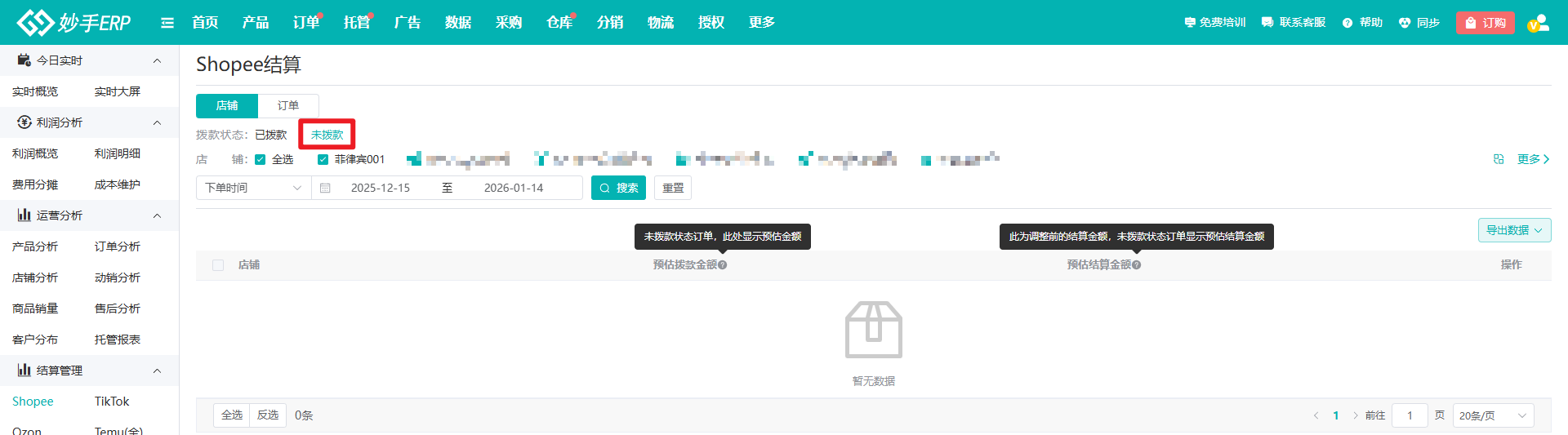The image size is (1568, 435).
Task: Open 实时大屏 in sidebar
Action: (118, 91)
